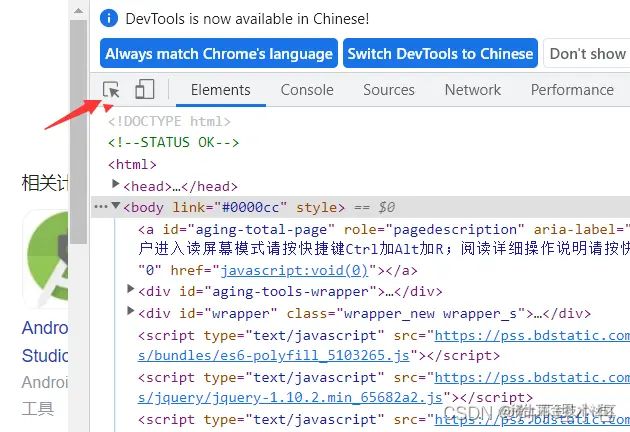This screenshot has height=432, width=630.
Task: Select the DOCTYPE html line
Action: tap(169, 121)
